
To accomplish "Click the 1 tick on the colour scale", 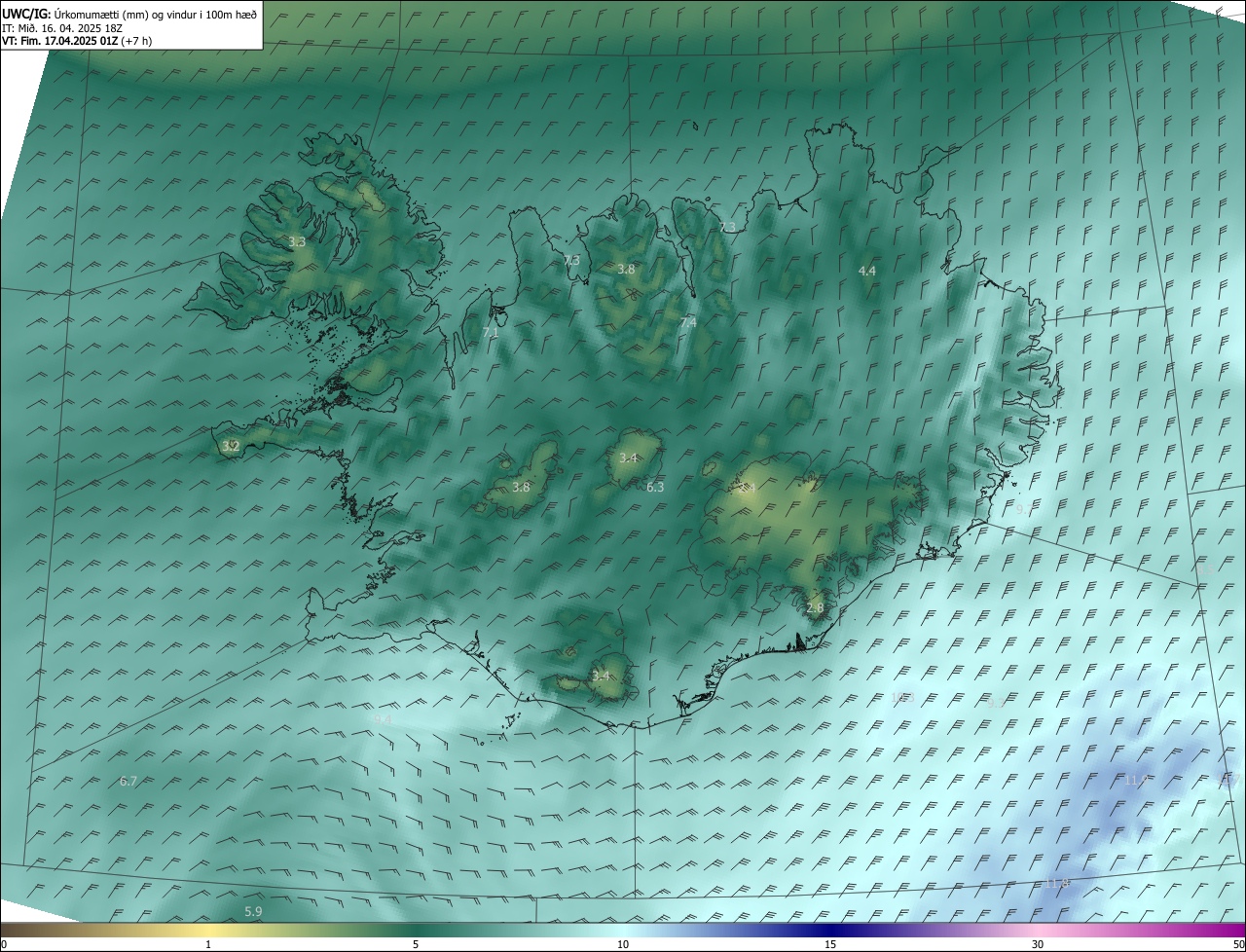I will point(209,945).
